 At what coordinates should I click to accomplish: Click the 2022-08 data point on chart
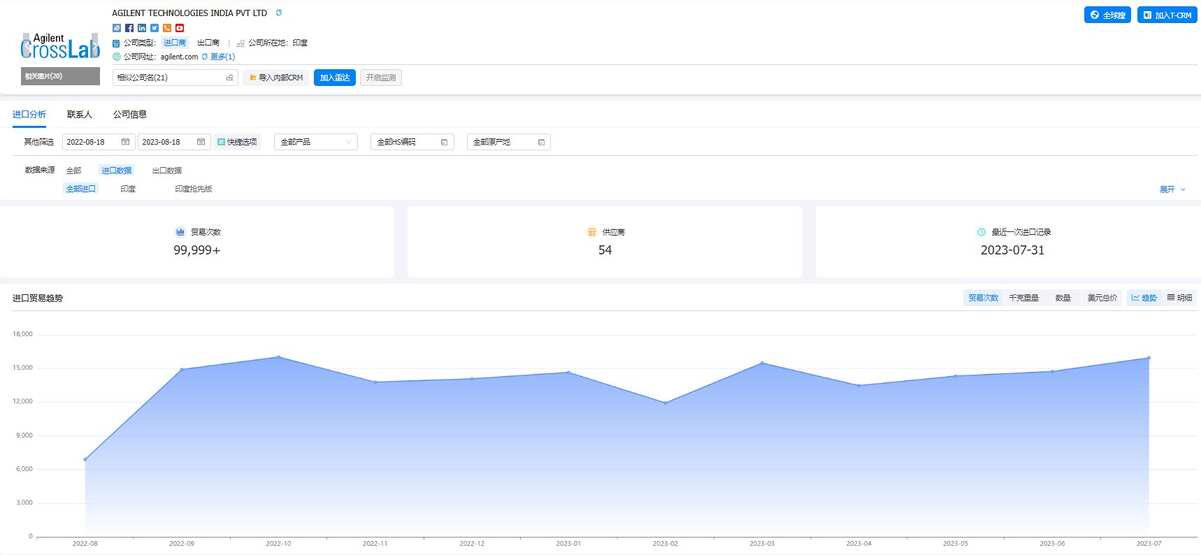[85, 459]
